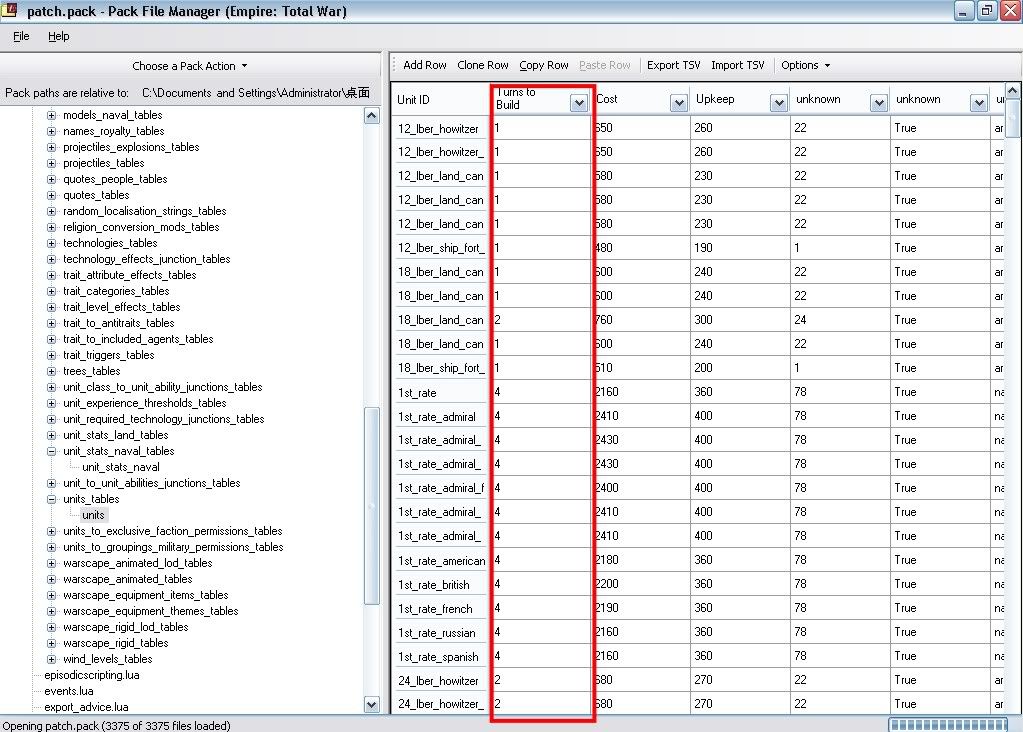The height and width of the screenshot is (732, 1023).
Task: Click the Pack File Manager title bar icon
Action: point(12,11)
